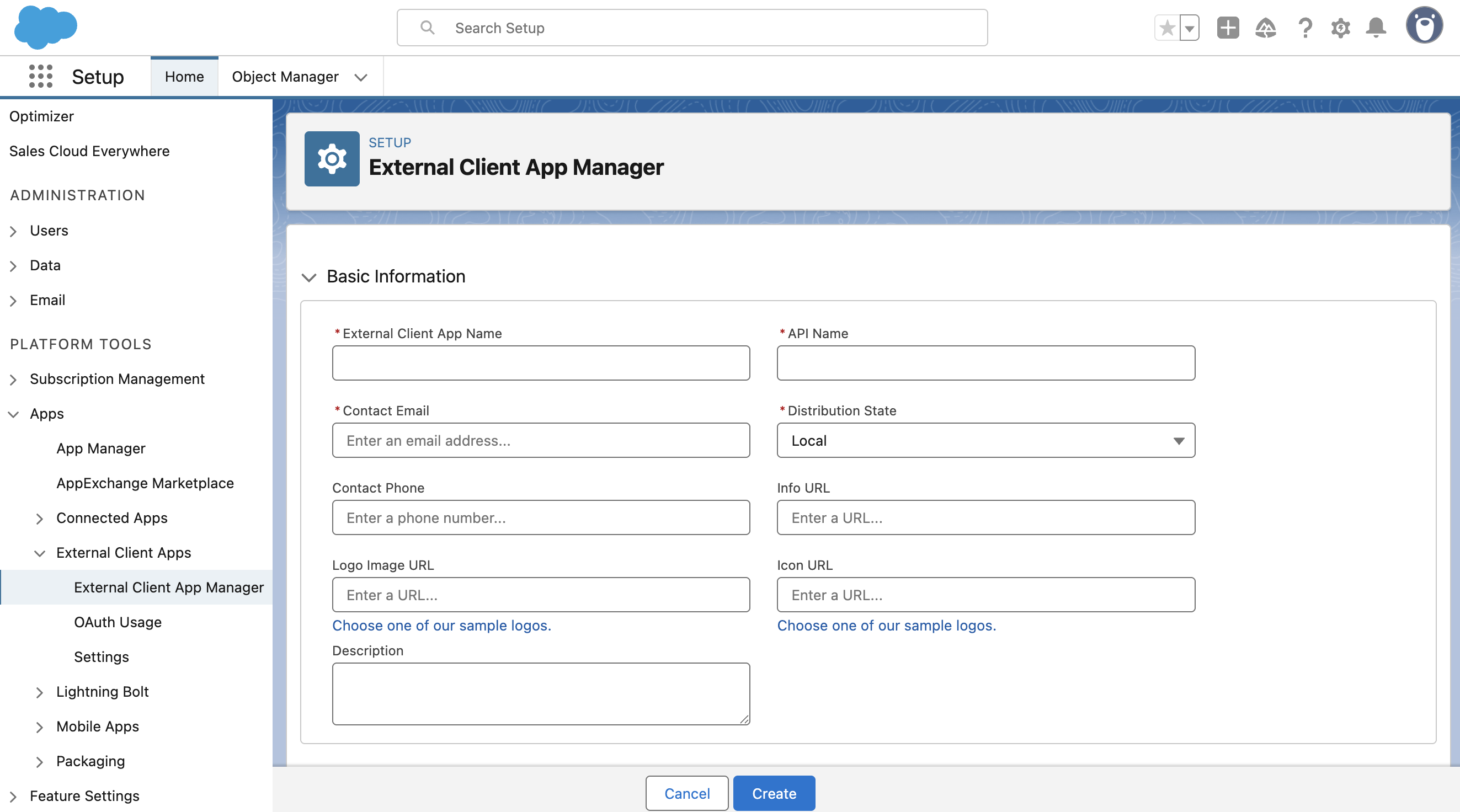Click the Create button
The image size is (1460, 812).
pyautogui.click(x=774, y=793)
